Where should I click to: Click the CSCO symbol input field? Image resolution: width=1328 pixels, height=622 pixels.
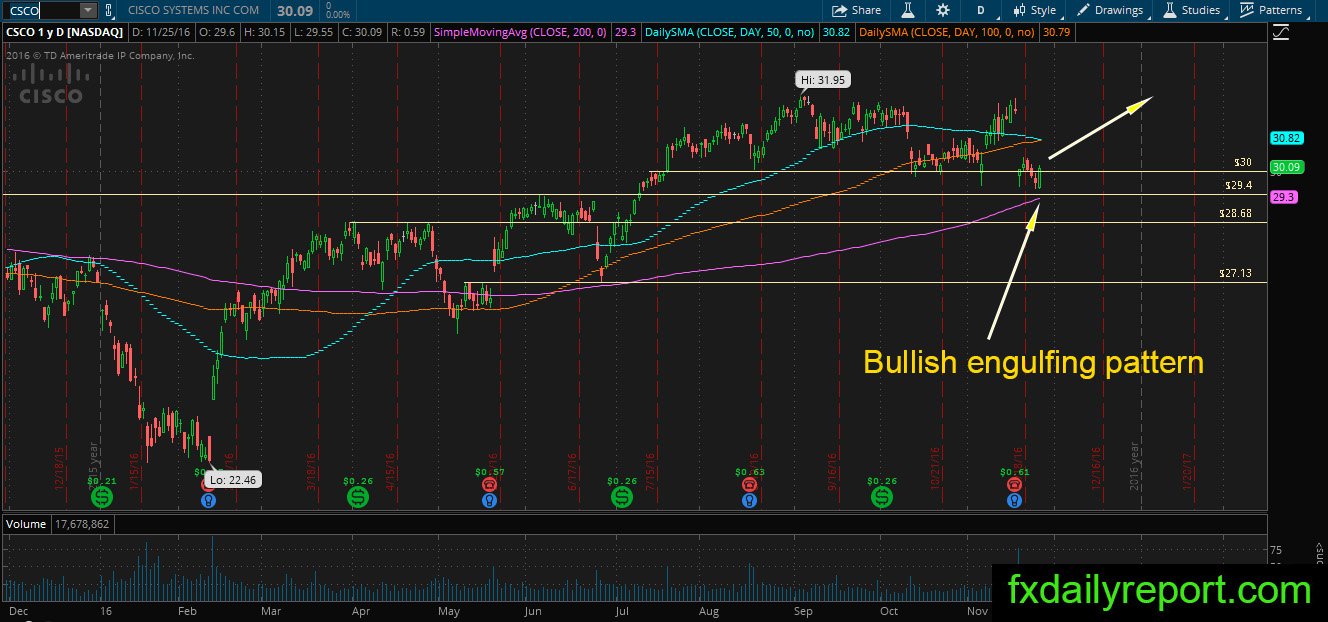(x=40, y=10)
